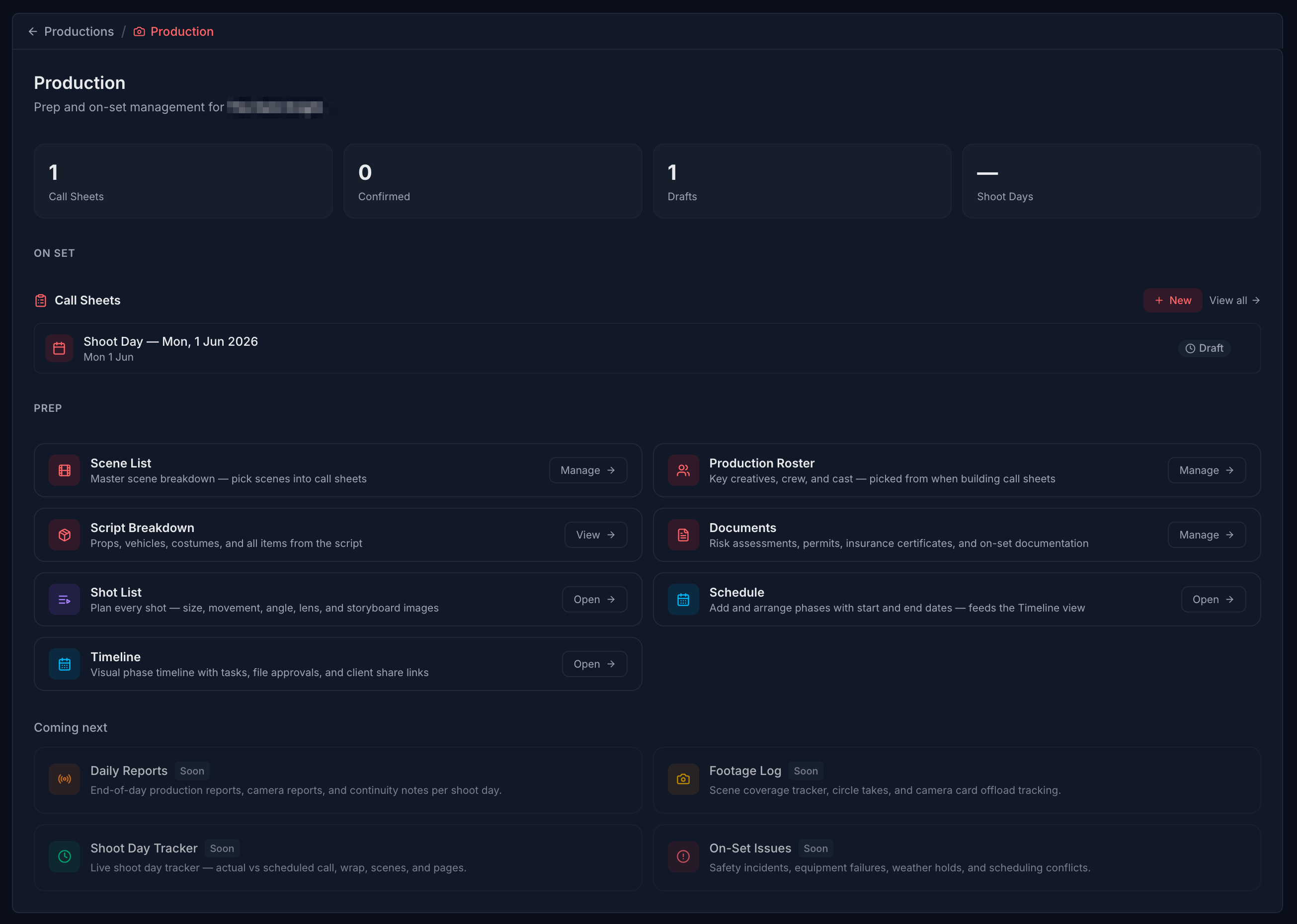1297x924 pixels.
Task: Click the On-Set Issues title
Action: (x=750, y=848)
